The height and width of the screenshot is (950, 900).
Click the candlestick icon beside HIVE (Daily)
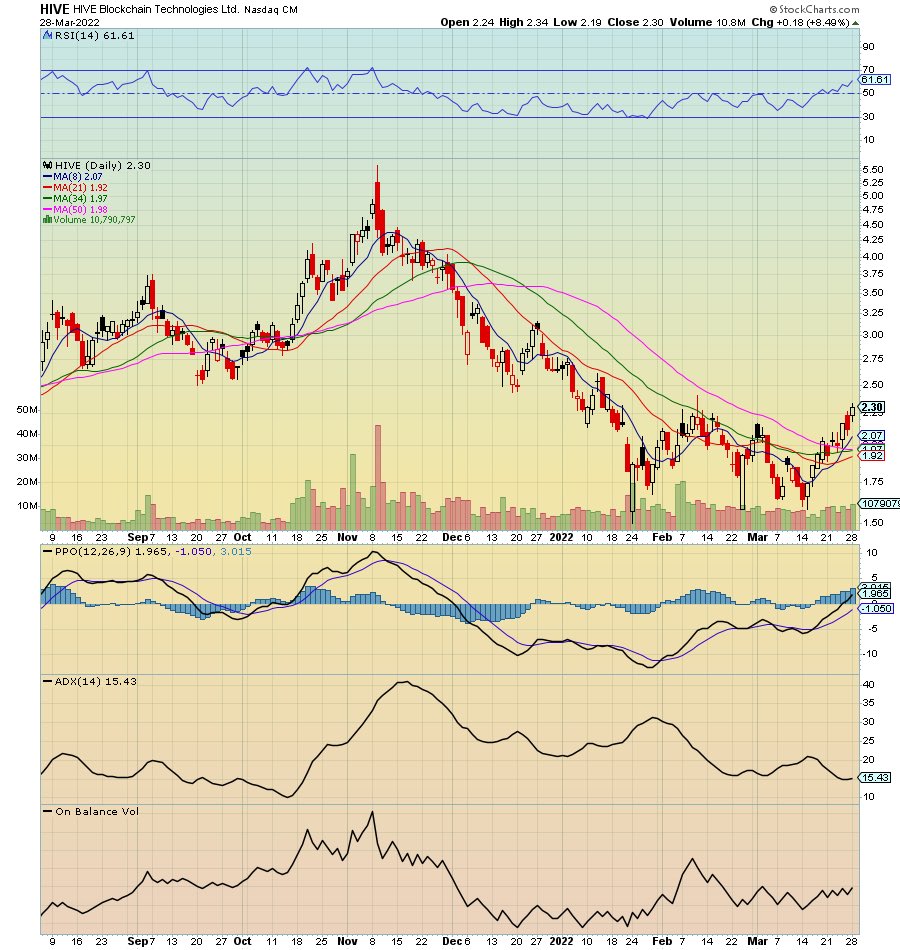[x=47, y=165]
